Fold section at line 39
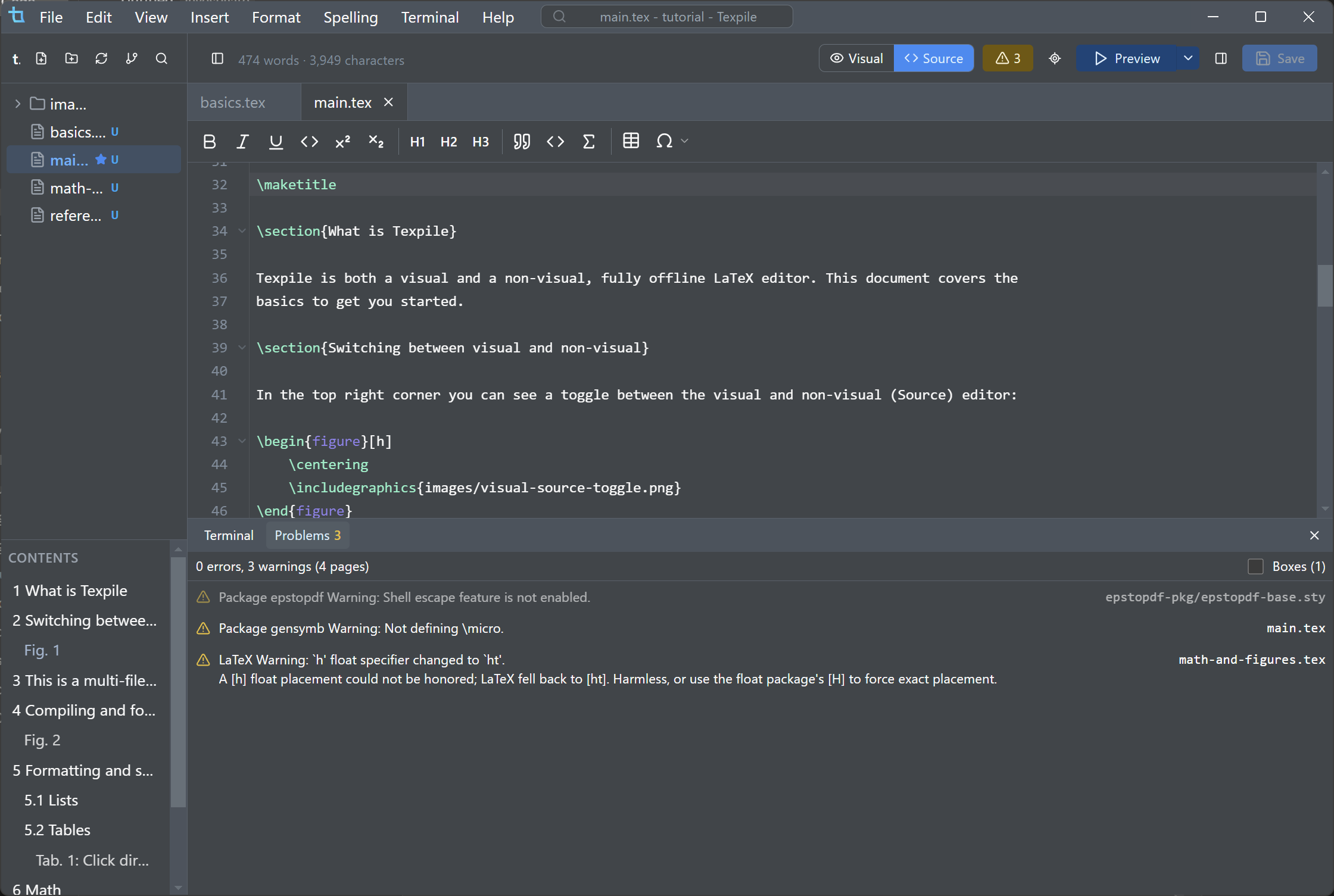The width and height of the screenshot is (1334, 896). [x=242, y=348]
